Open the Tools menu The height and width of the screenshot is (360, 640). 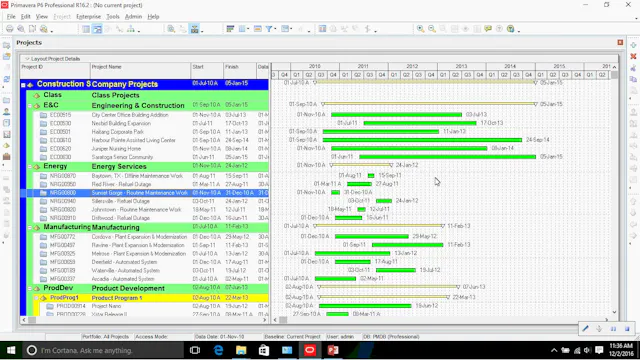[x=113, y=17]
